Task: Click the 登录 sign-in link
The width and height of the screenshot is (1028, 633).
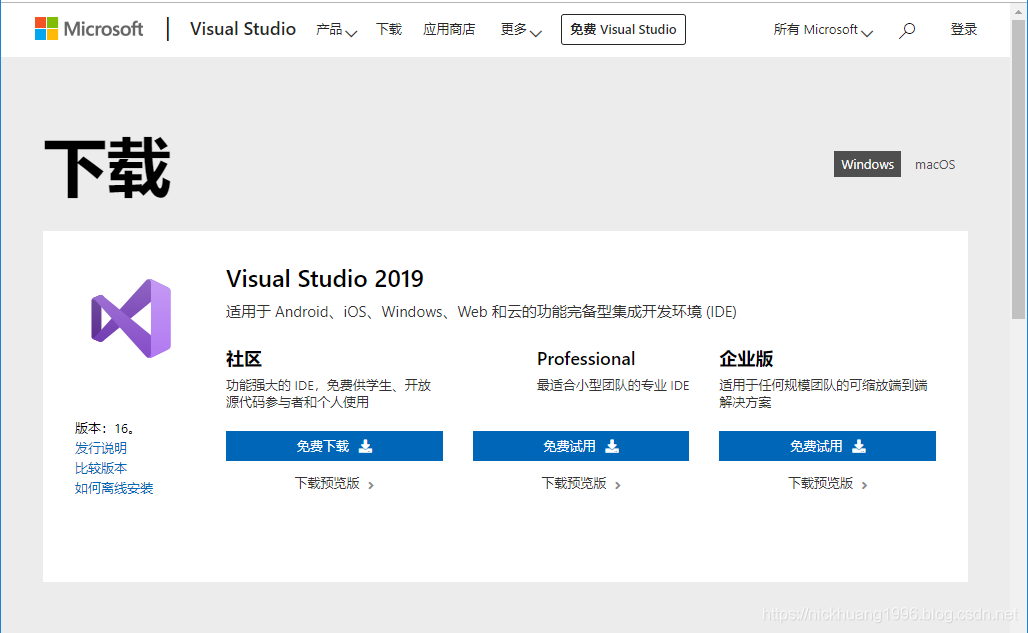Action: [964, 29]
